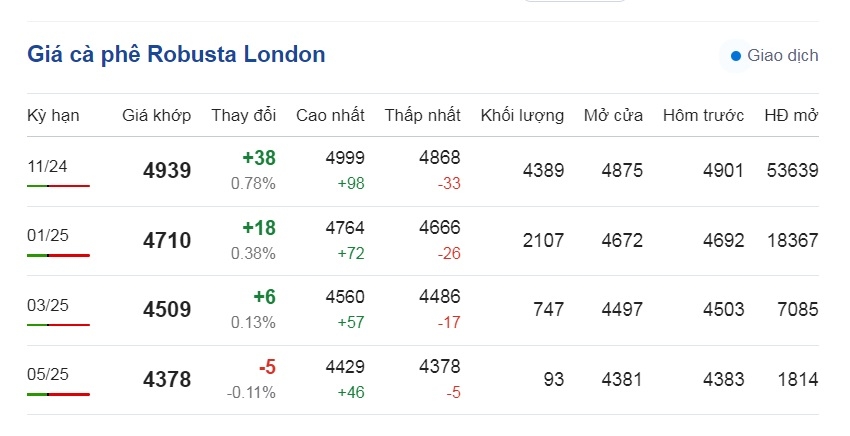The height and width of the screenshot is (436, 850).
Task: Select the 03/25 contract term
Action: [48, 305]
